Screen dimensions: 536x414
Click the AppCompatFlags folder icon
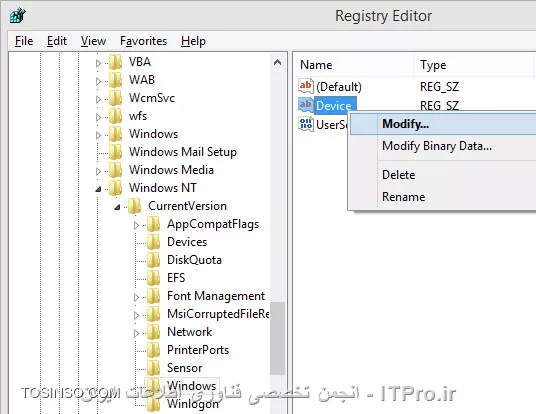pos(153,224)
